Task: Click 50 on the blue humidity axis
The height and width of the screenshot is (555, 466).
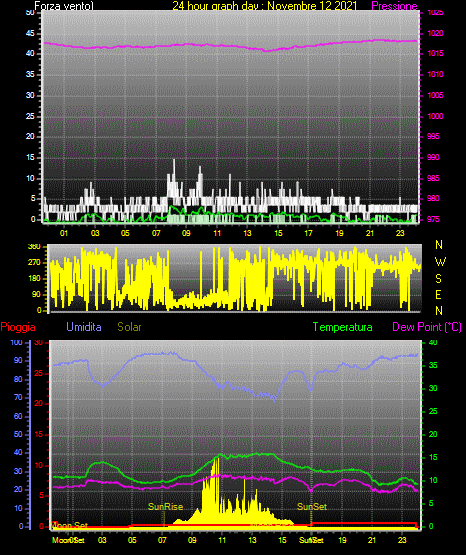Action: (x=18, y=434)
